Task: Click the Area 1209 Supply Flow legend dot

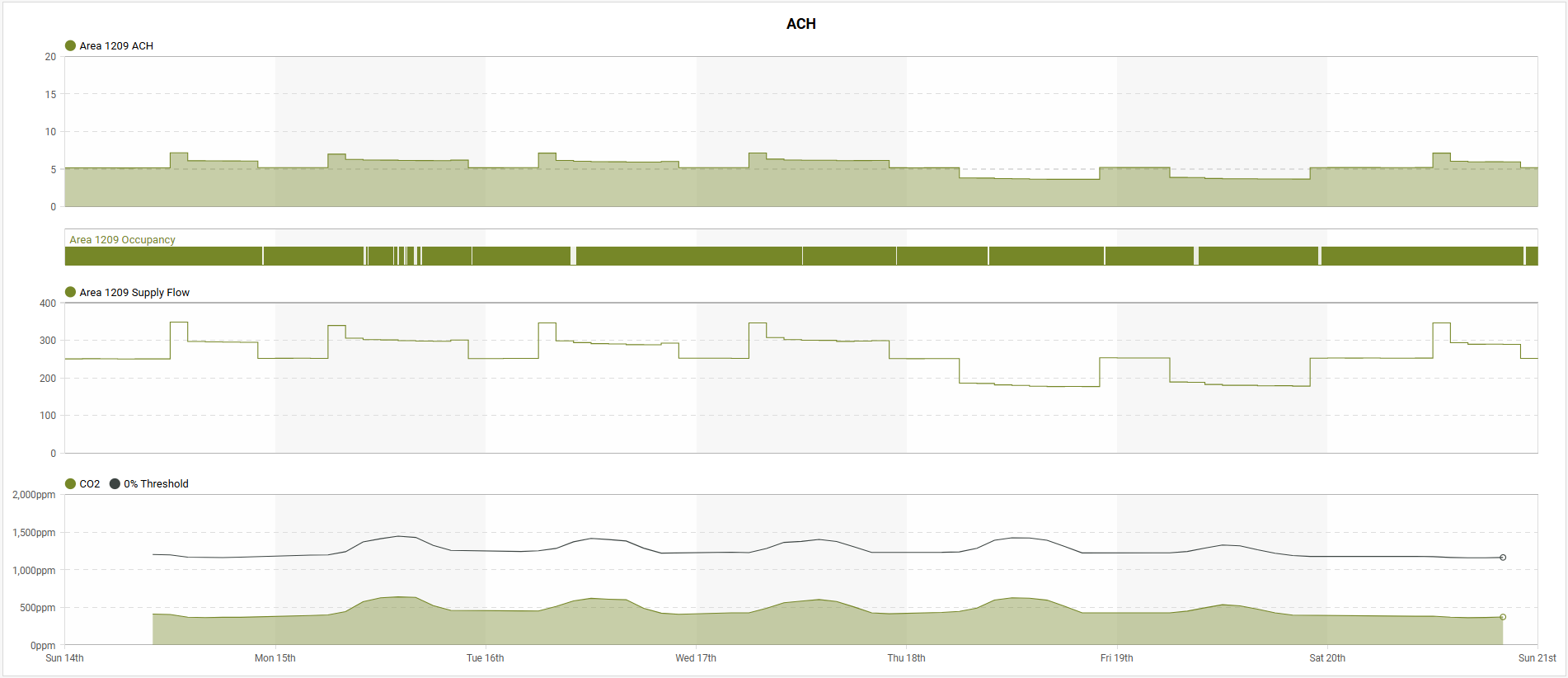Action: pos(70,292)
